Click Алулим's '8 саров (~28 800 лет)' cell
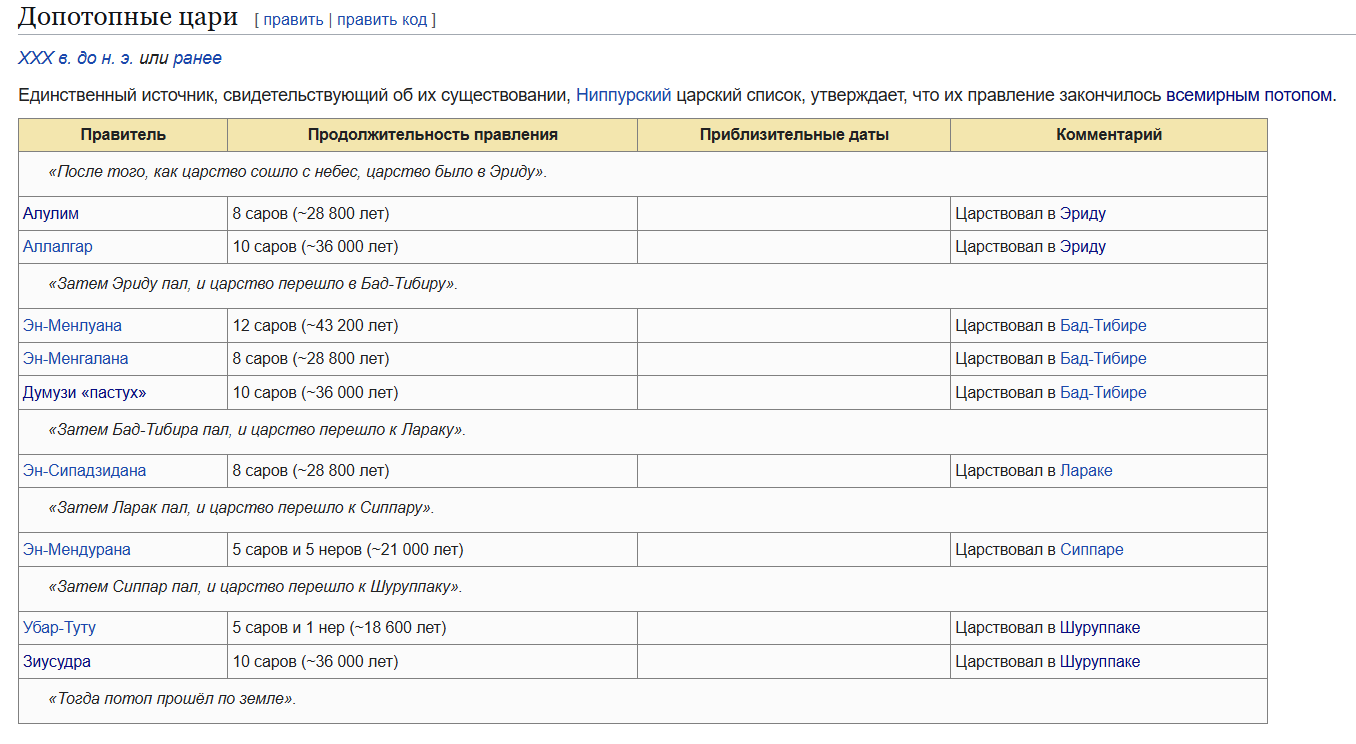 tap(433, 213)
